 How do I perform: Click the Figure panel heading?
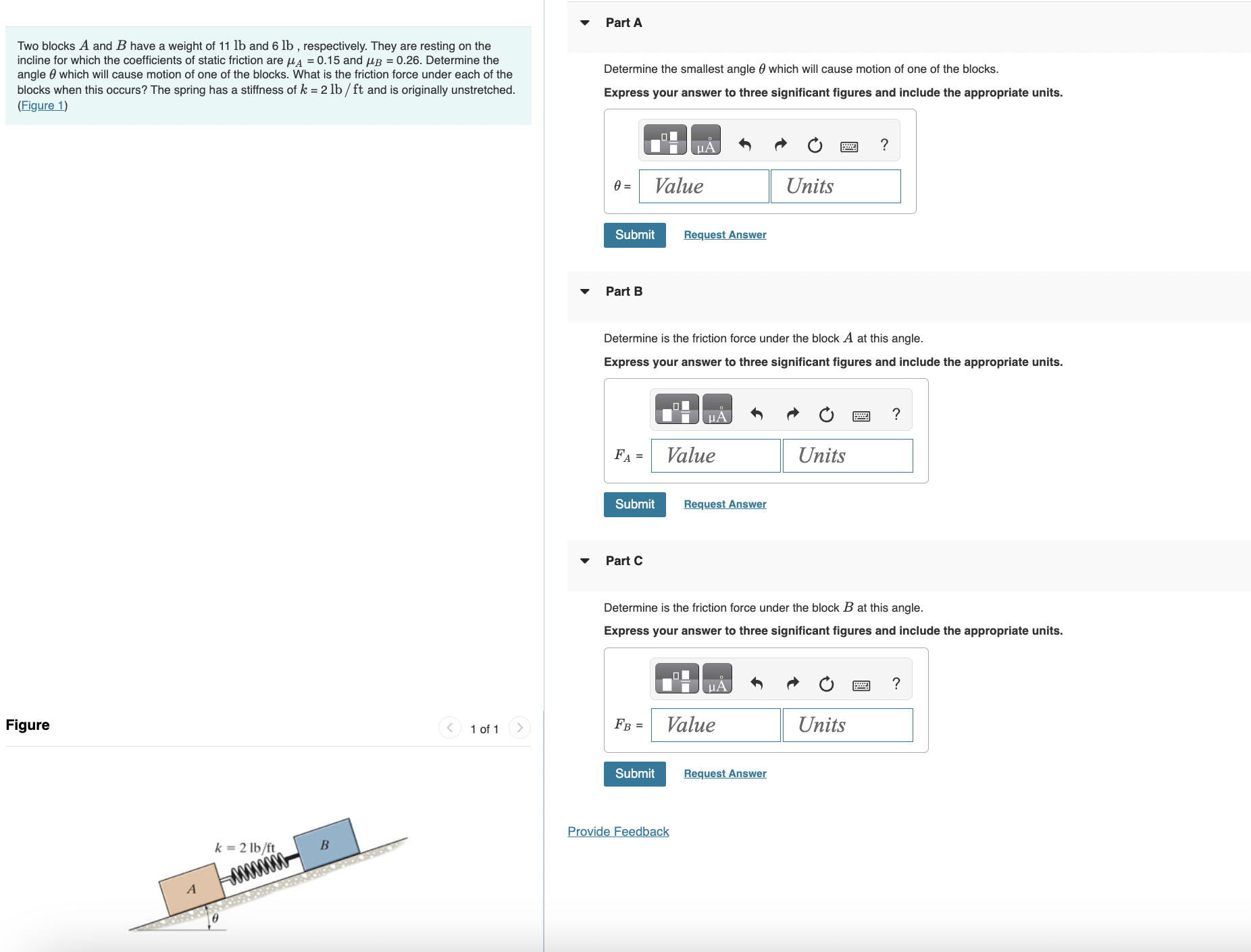tap(28, 725)
